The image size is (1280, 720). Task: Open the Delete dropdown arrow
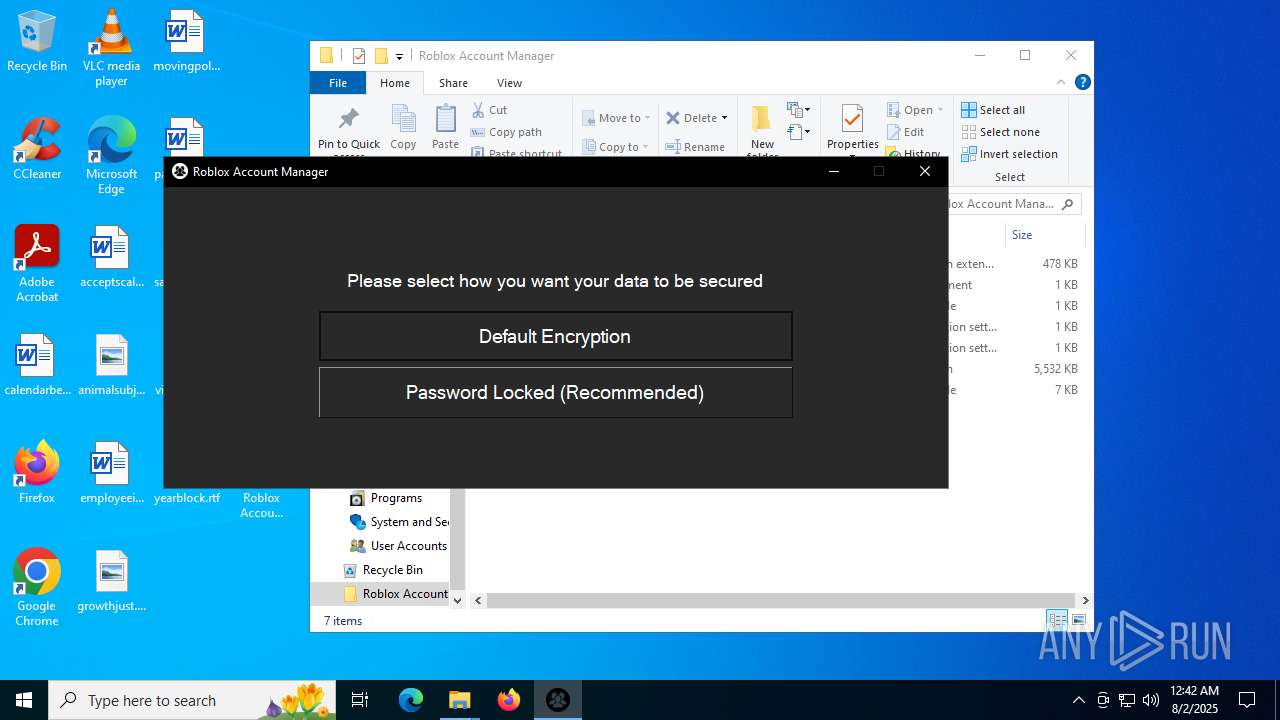[724, 118]
